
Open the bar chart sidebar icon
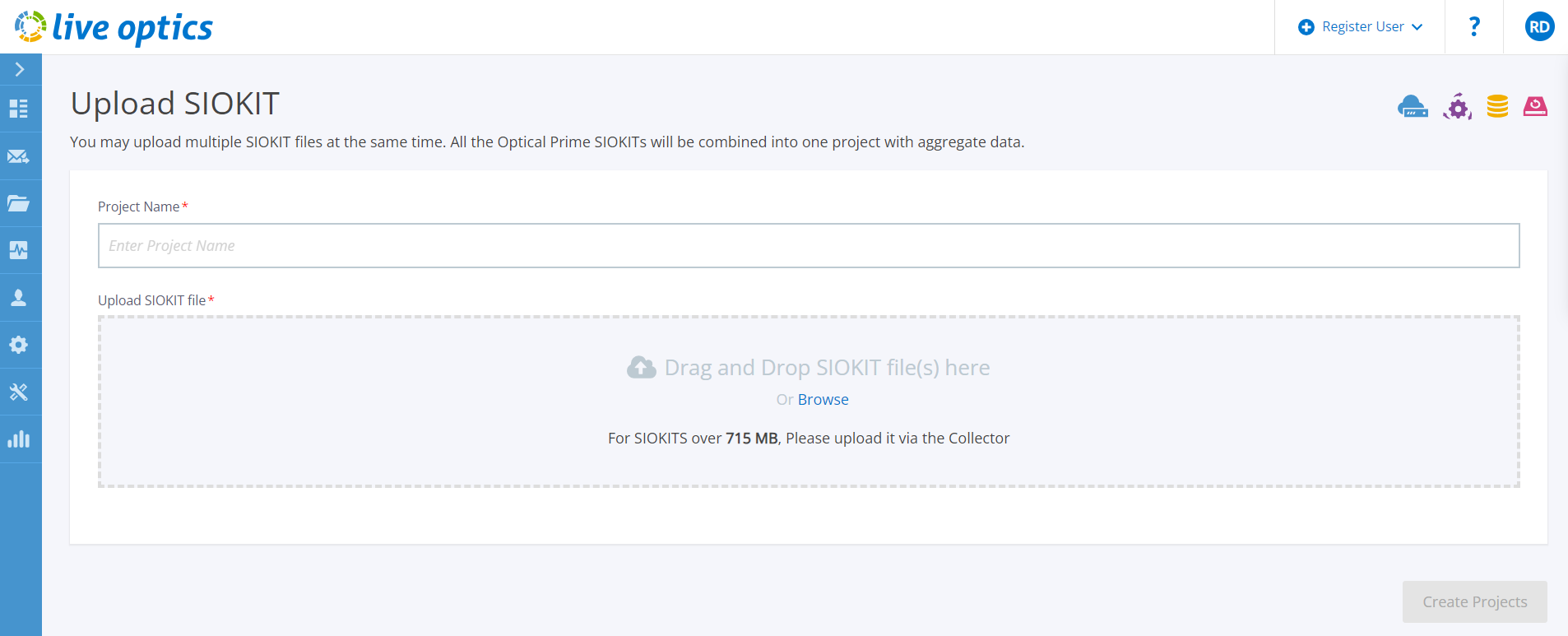tap(19, 439)
